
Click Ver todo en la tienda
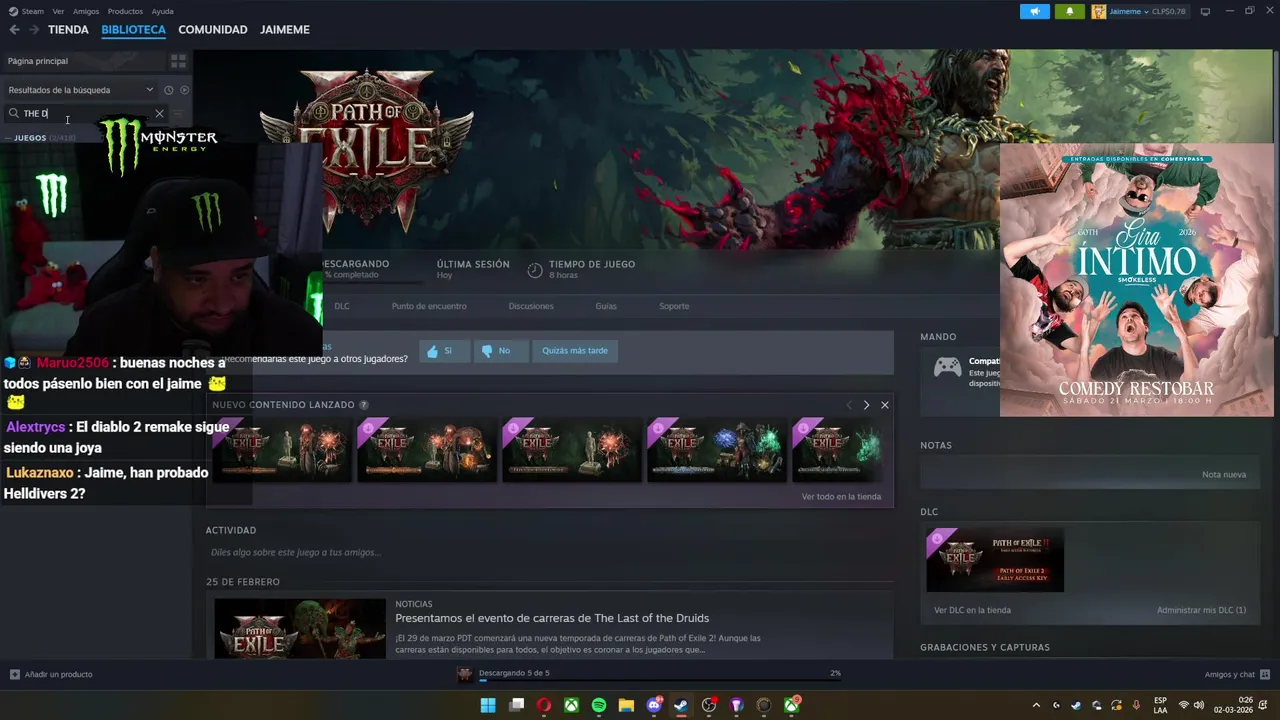[841, 497]
